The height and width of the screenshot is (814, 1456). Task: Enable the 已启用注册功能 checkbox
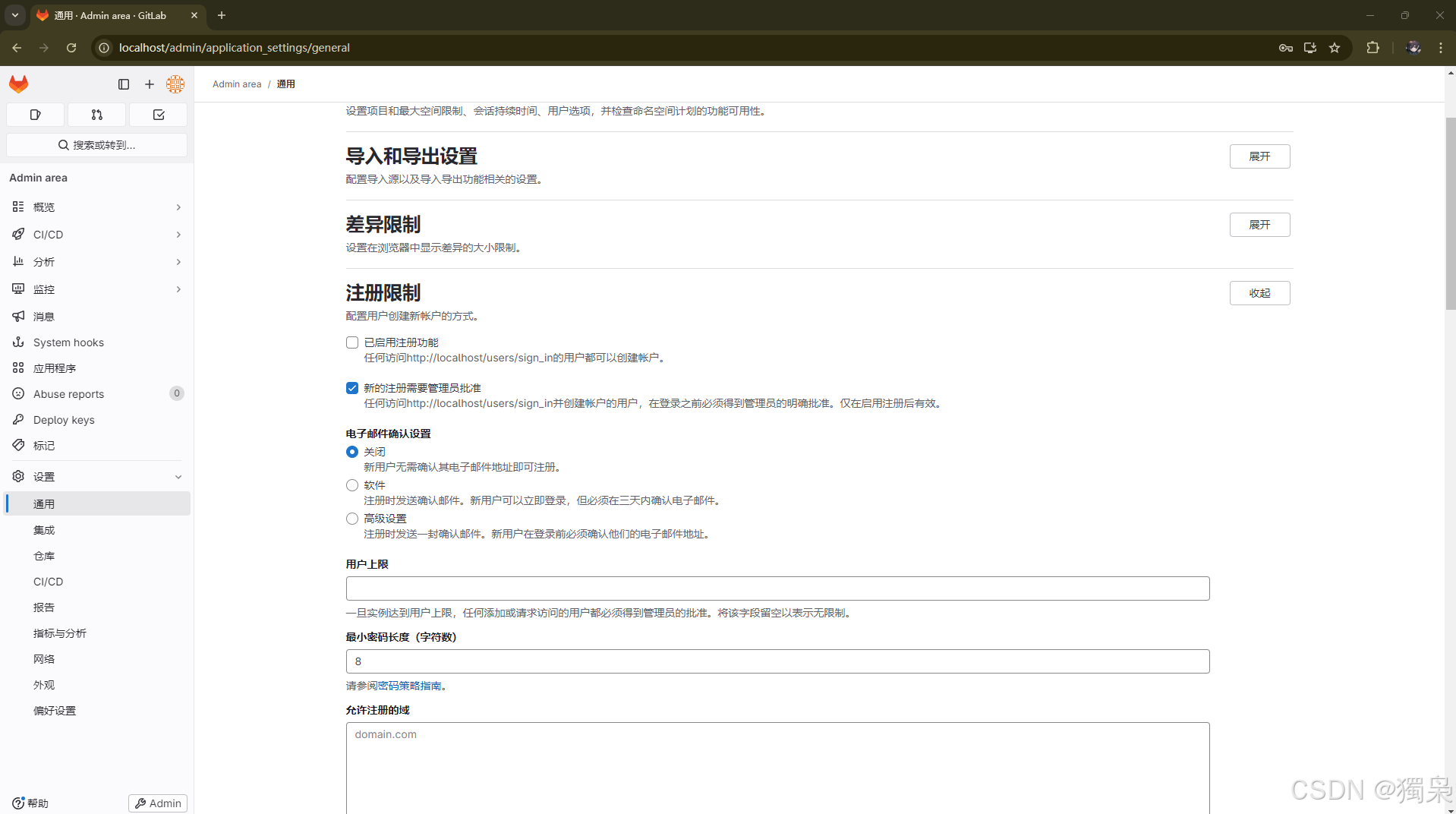click(x=352, y=342)
